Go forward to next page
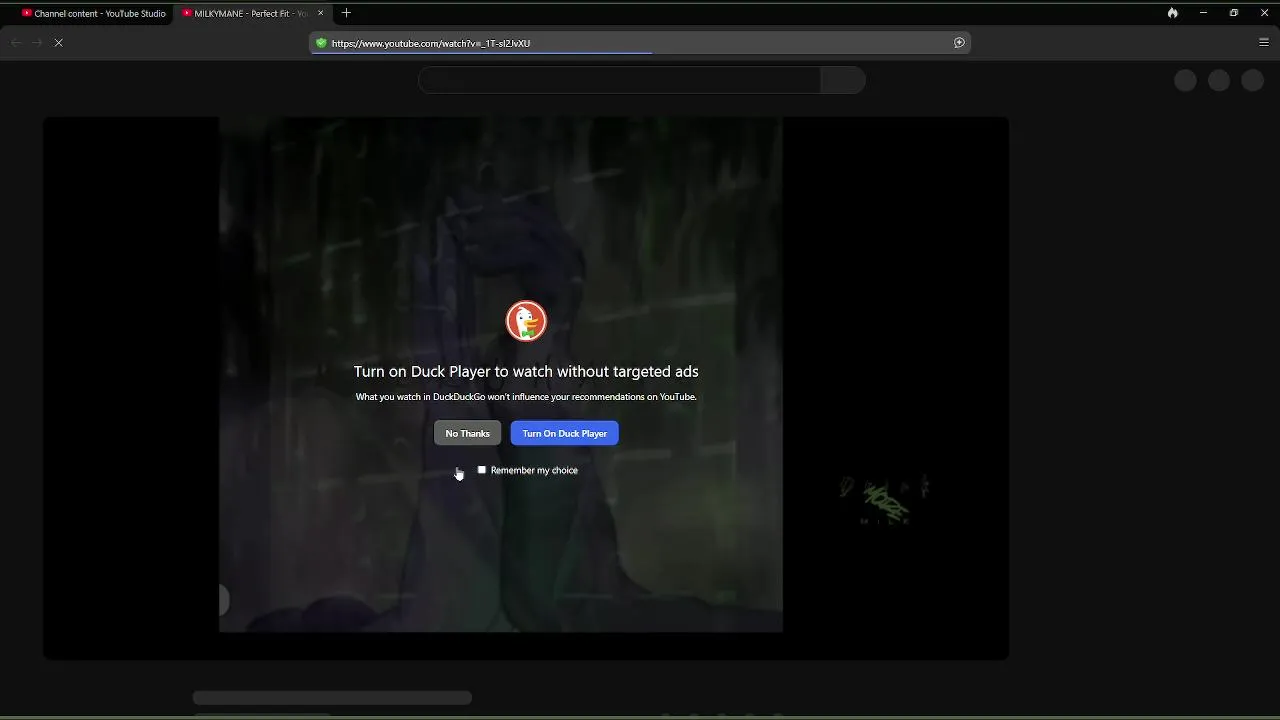 coord(36,43)
